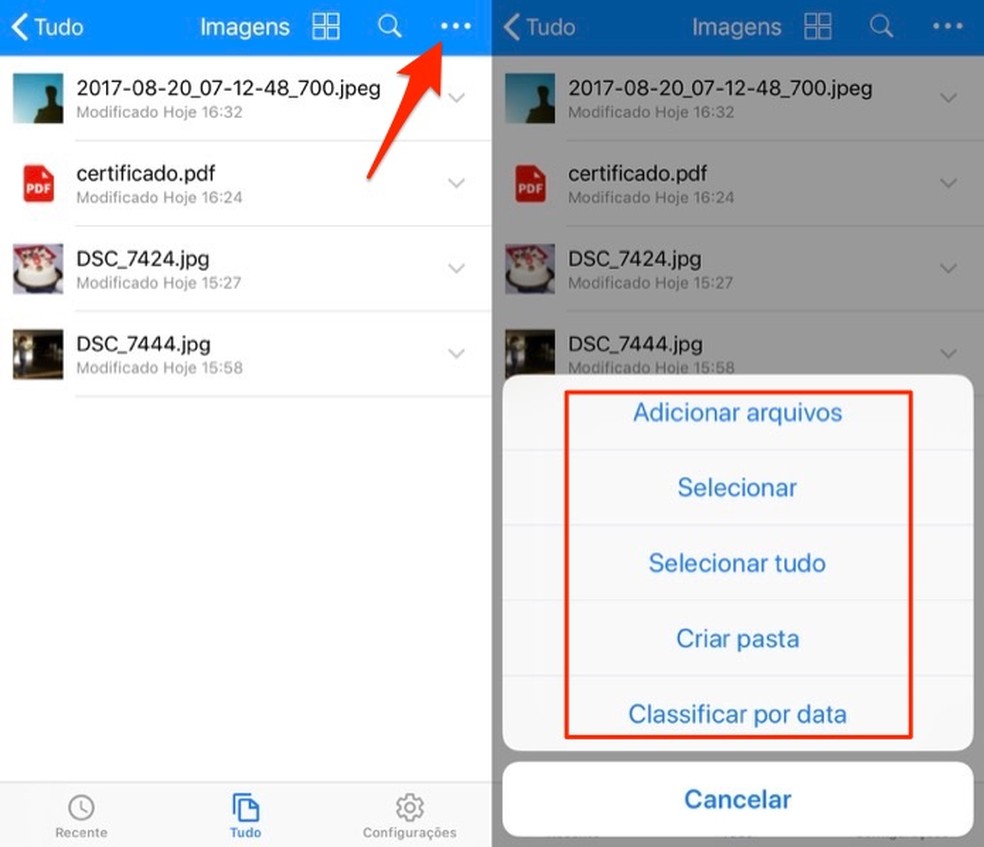Open the silhouette thumbnail of the jpeg on left

click(38, 98)
